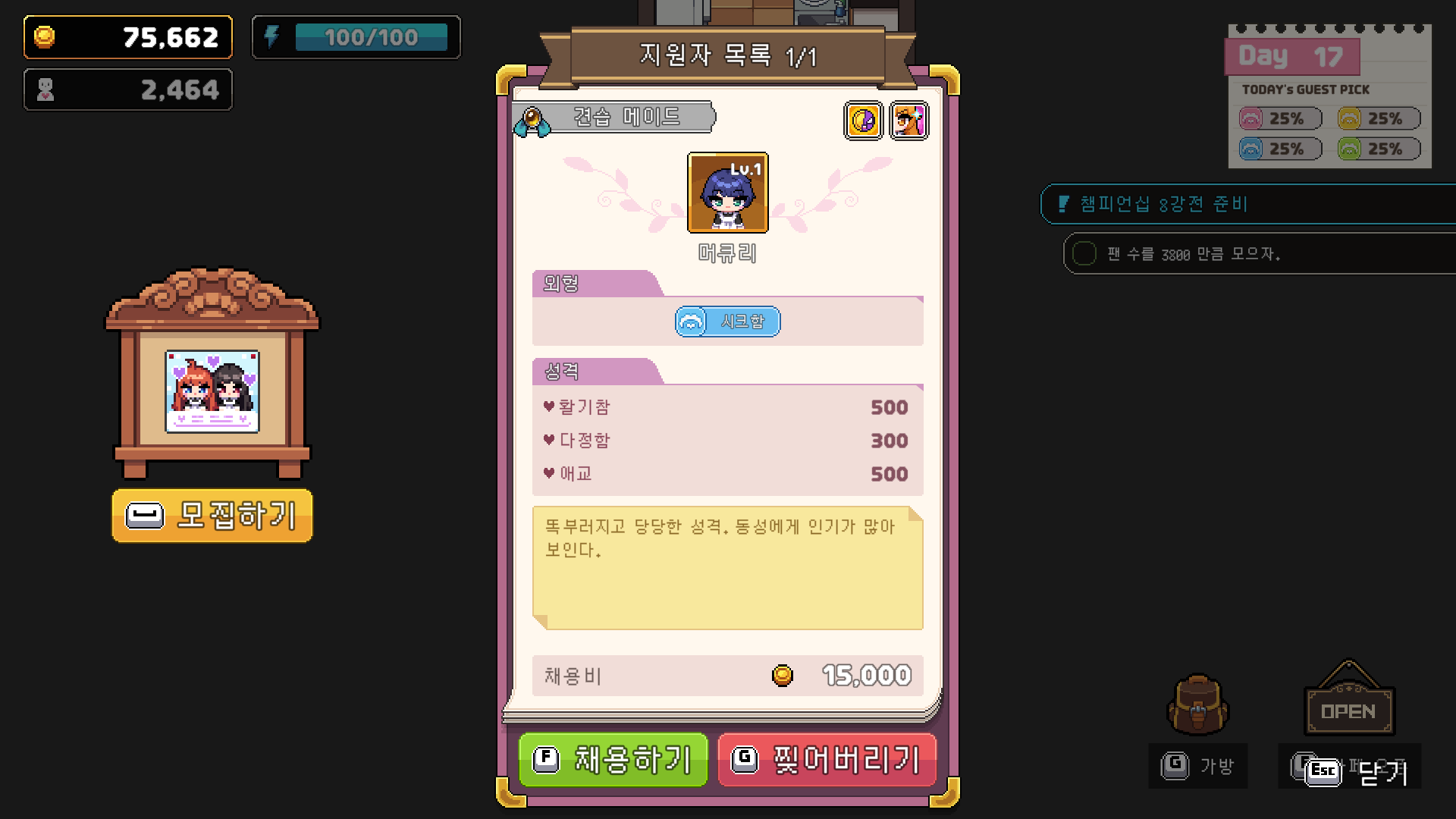Click the 머큐리 Lv.1 applicant portrait

point(728,193)
